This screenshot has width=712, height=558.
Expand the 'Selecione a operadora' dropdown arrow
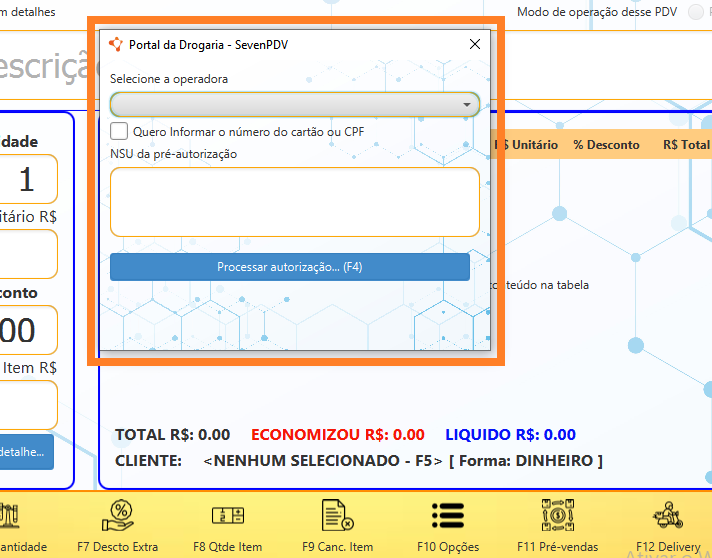click(467, 104)
